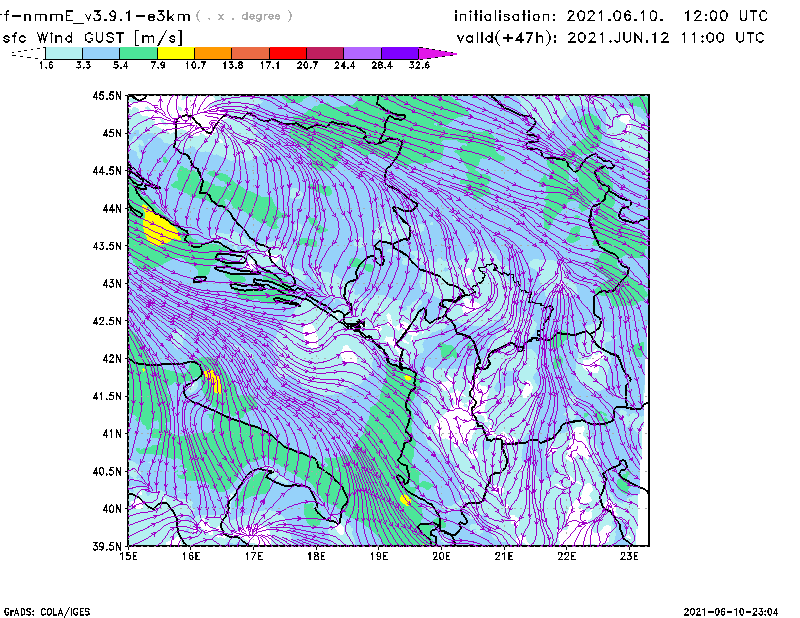Click the 'initialisation: 2021.06.10. 12:00 UTC' text
The height and width of the screenshot is (618, 800).
(x=611, y=16)
